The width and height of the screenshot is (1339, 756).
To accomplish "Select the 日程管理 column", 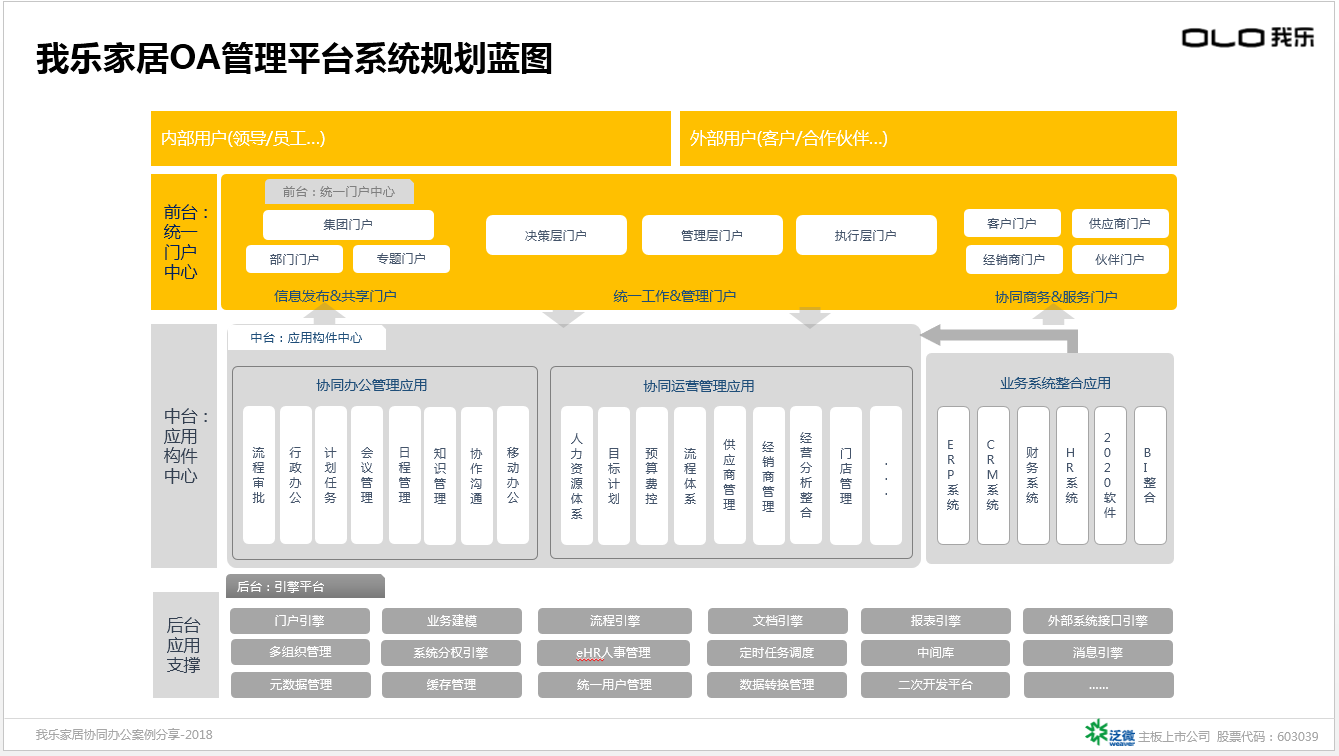I will (405, 475).
